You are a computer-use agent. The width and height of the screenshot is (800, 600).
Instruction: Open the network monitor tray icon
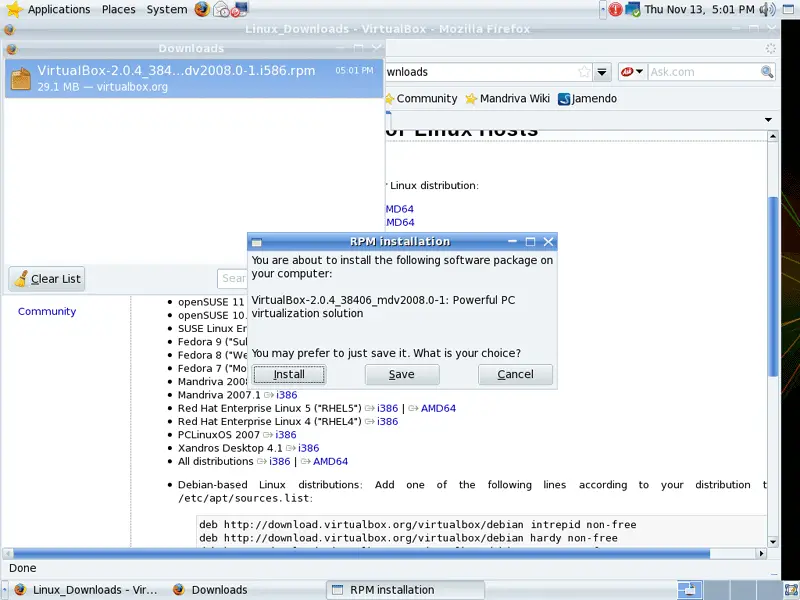pos(633,9)
